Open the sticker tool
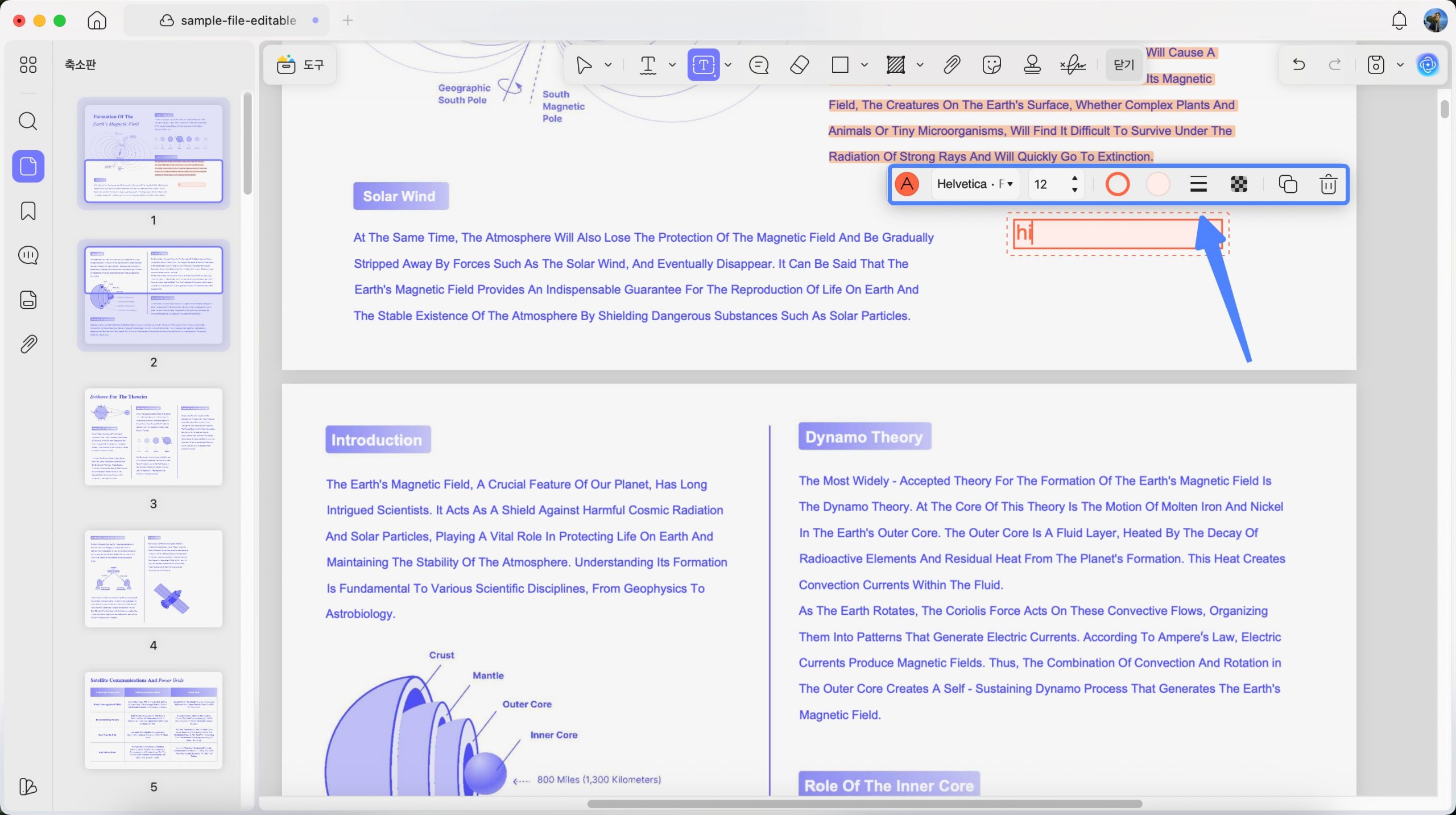1456x815 pixels. coord(991,65)
